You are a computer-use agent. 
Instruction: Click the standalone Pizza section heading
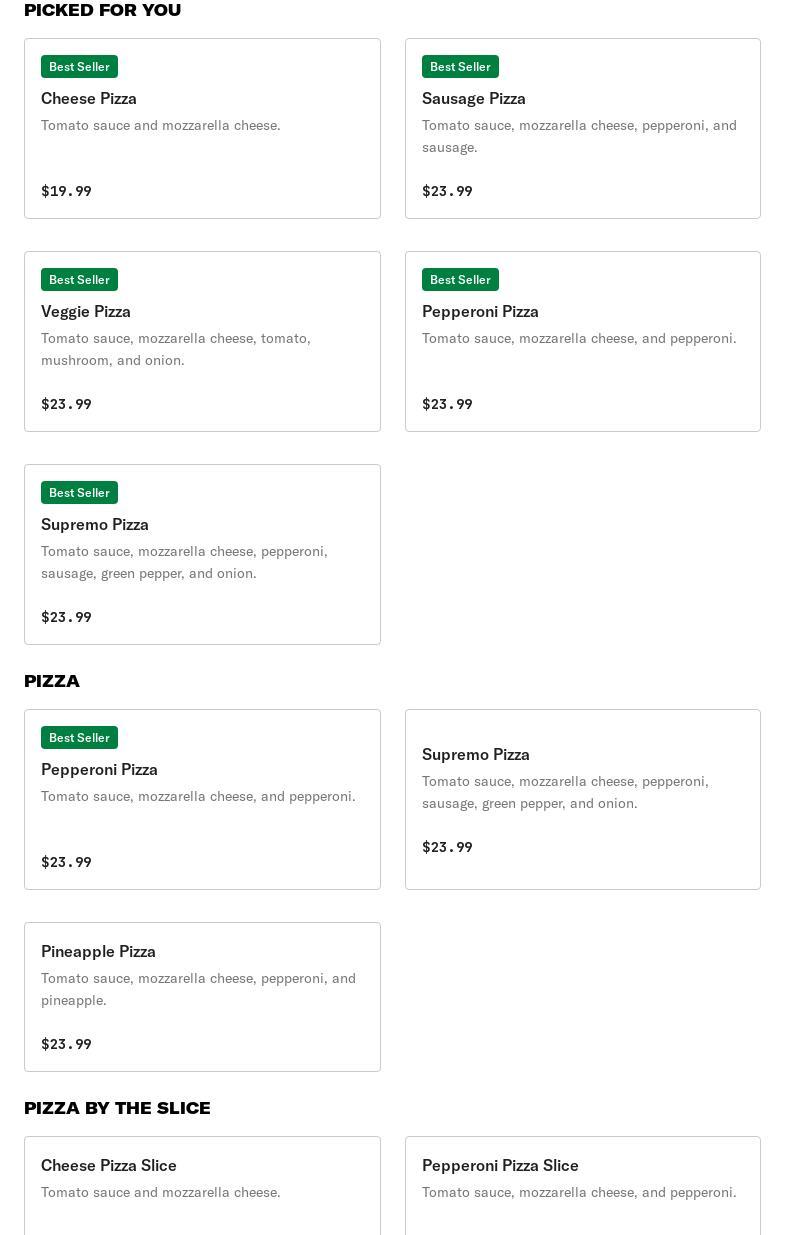click(x=52, y=681)
